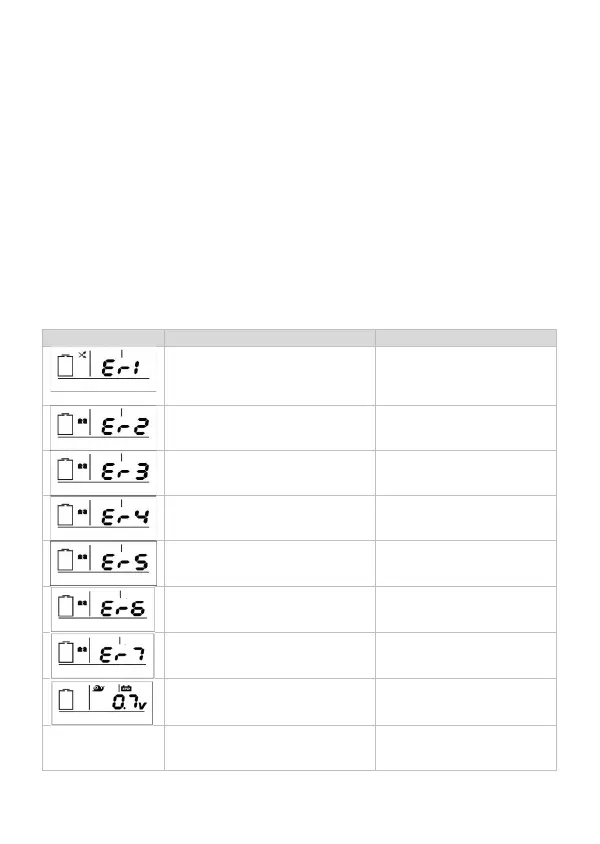This screenshot has height=844, width=600.
Task: Select the Er6 error code digits
Action: pos(124,609)
